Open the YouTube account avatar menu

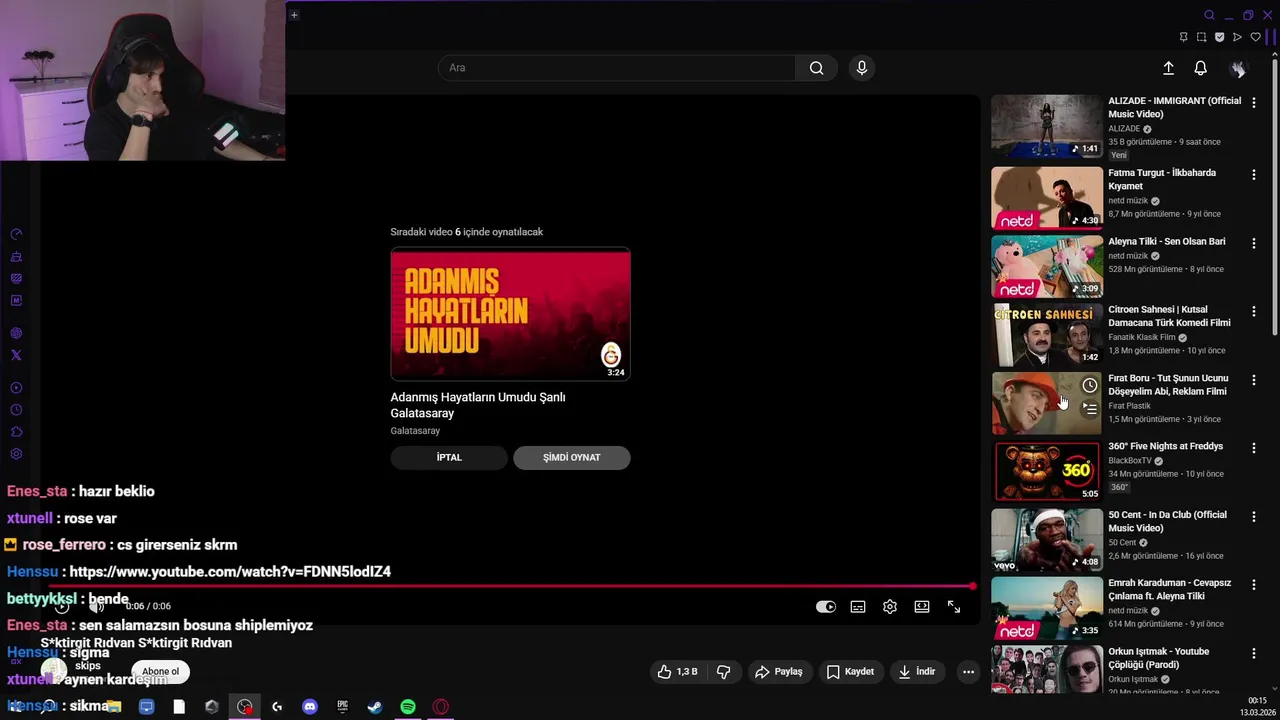pyautogui.click(x=1238, y=68)
